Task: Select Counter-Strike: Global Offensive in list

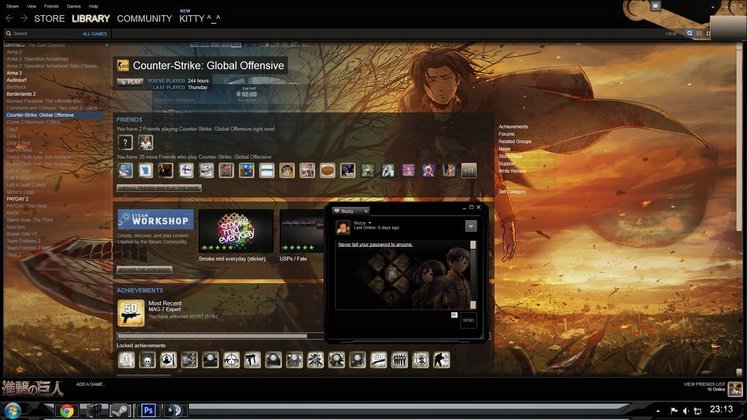Action: (54, 115)
